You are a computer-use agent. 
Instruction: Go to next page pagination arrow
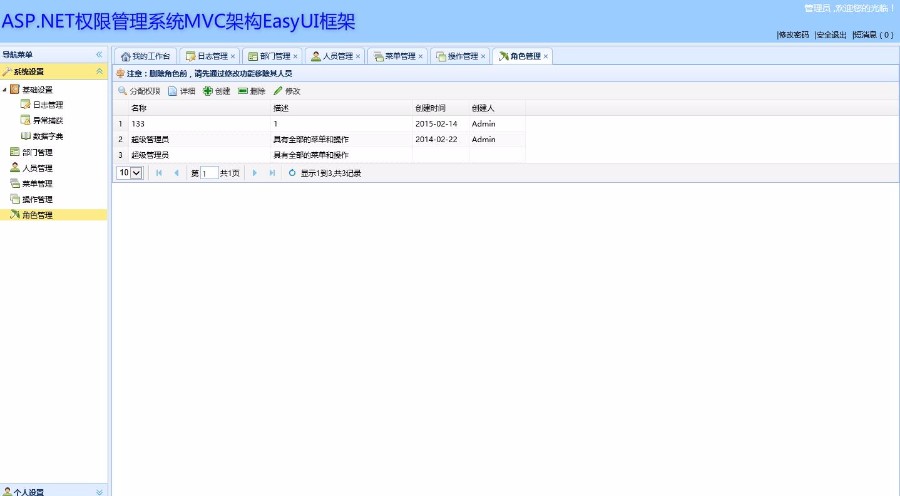[255, 173]
